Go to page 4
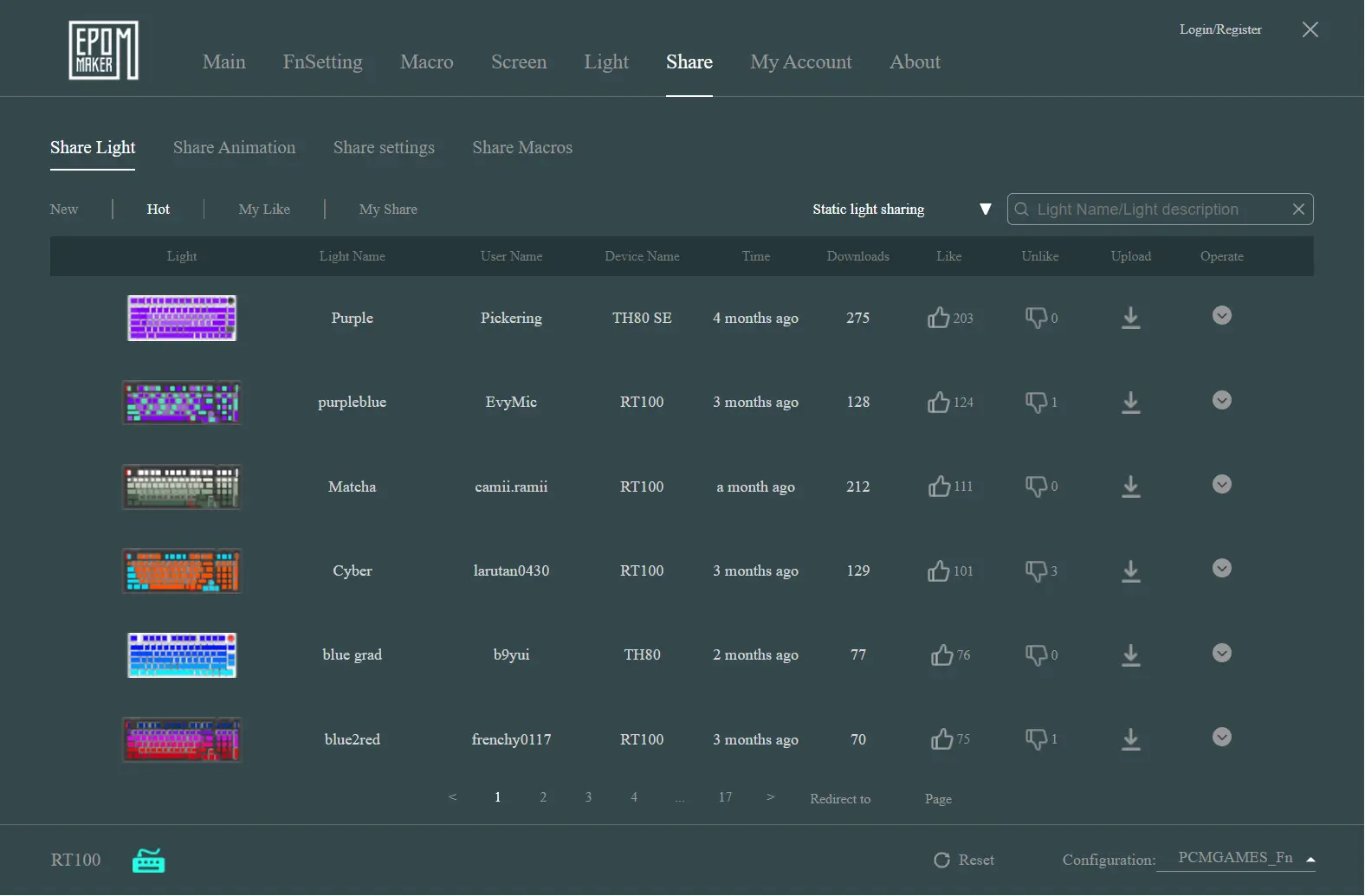The width and height of the screenshot is (1365, 896). 634,797
